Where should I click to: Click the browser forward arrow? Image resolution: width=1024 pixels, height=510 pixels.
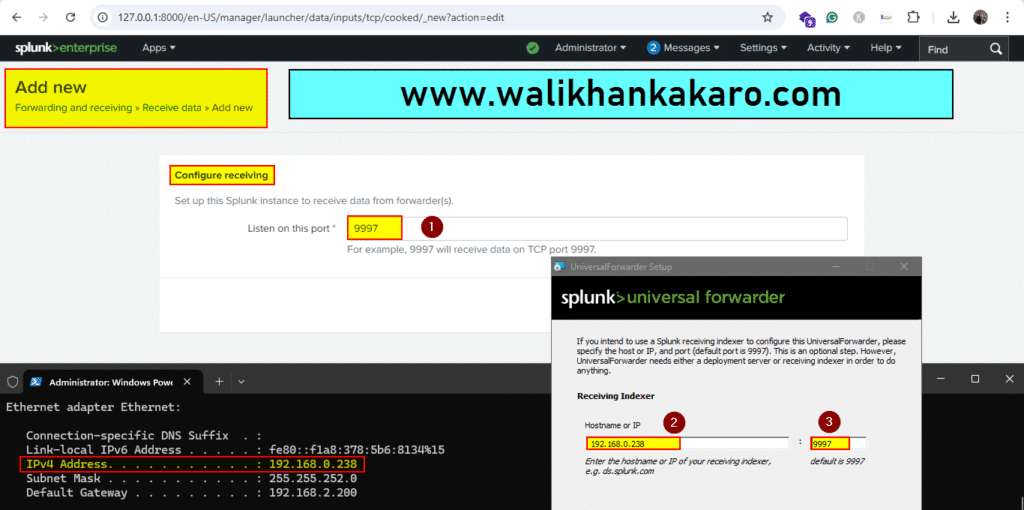coord(43,18)
